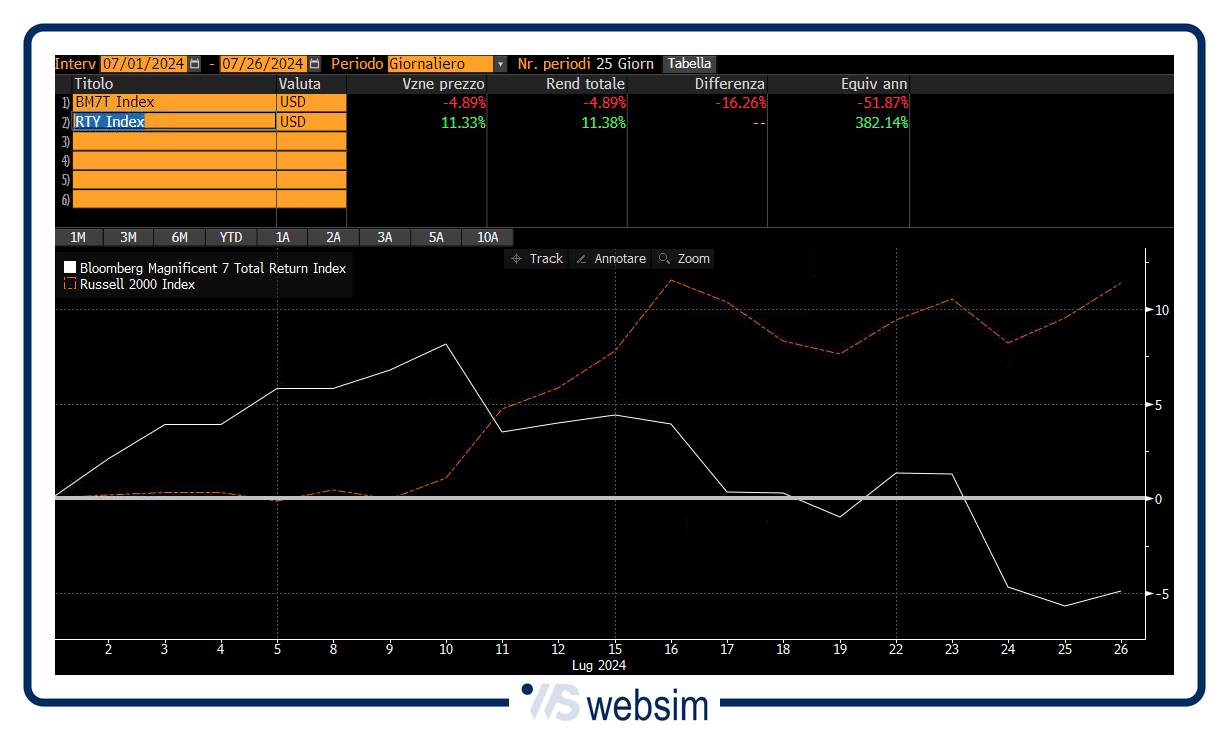Click the RTY Index title field

[x=174, y=122]
